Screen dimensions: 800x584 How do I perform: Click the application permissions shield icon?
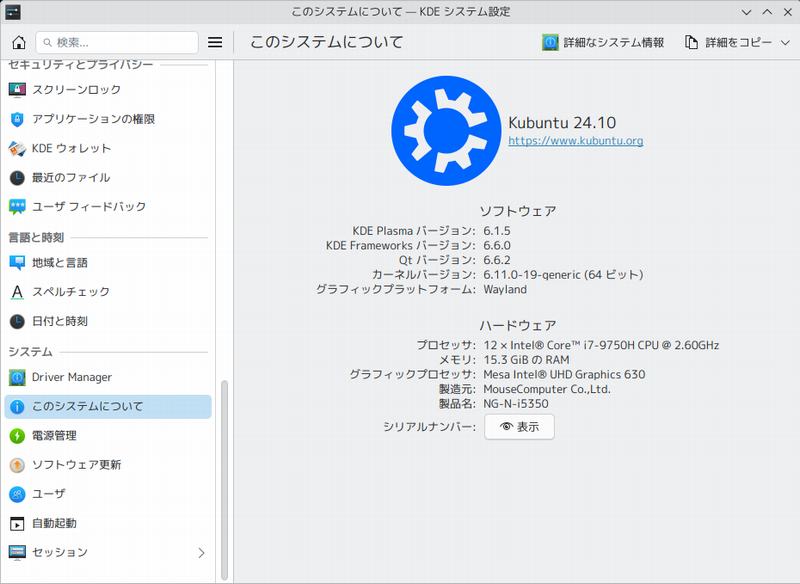pyautogui.click(x=17, y=119)
